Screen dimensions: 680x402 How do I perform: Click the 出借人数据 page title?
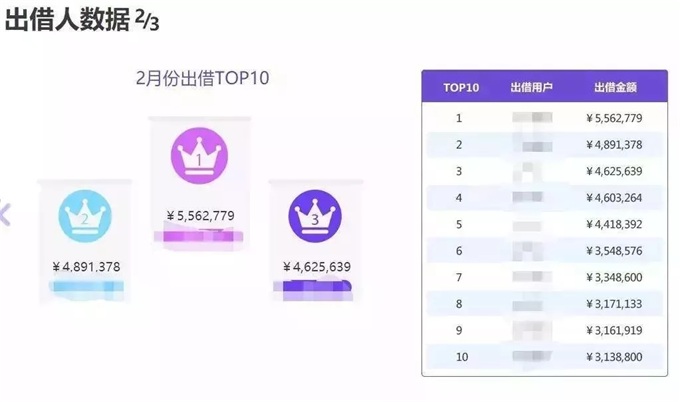point(67,23)
